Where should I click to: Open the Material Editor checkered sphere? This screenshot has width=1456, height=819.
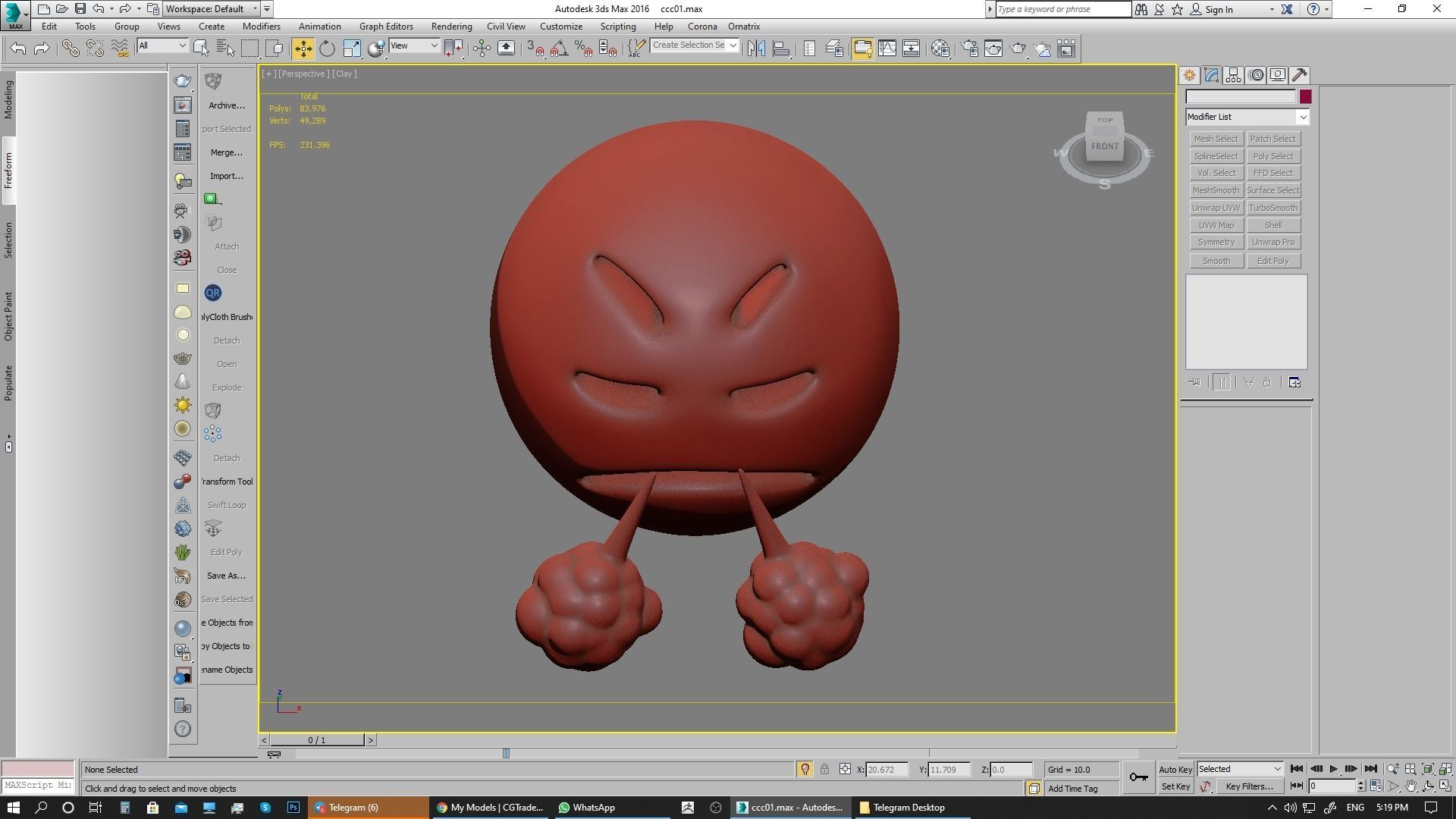940,49
